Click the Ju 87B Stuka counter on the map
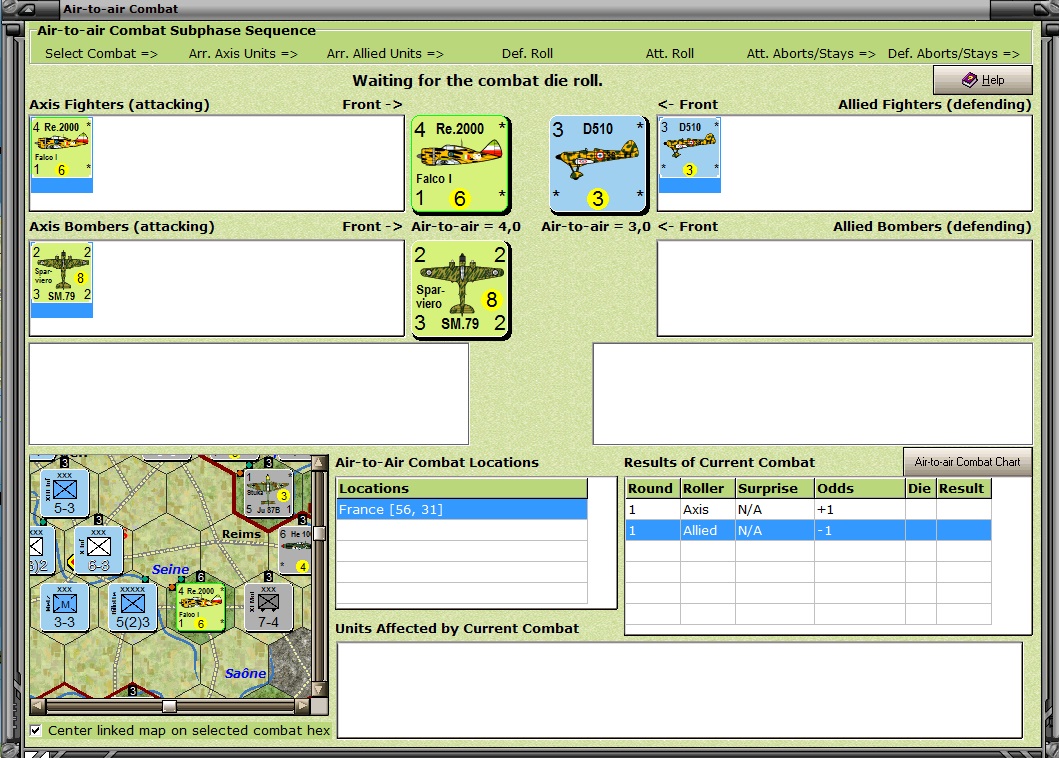The height and width of the screenshot is (758, 1059). pos(268,493)
